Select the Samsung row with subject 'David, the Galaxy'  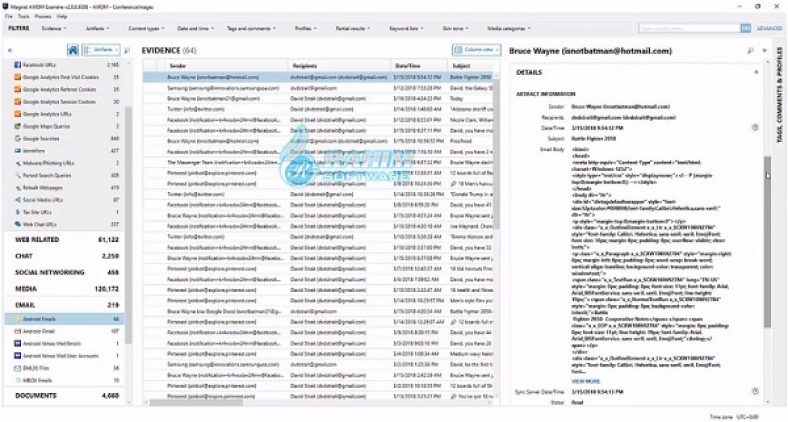319,88
